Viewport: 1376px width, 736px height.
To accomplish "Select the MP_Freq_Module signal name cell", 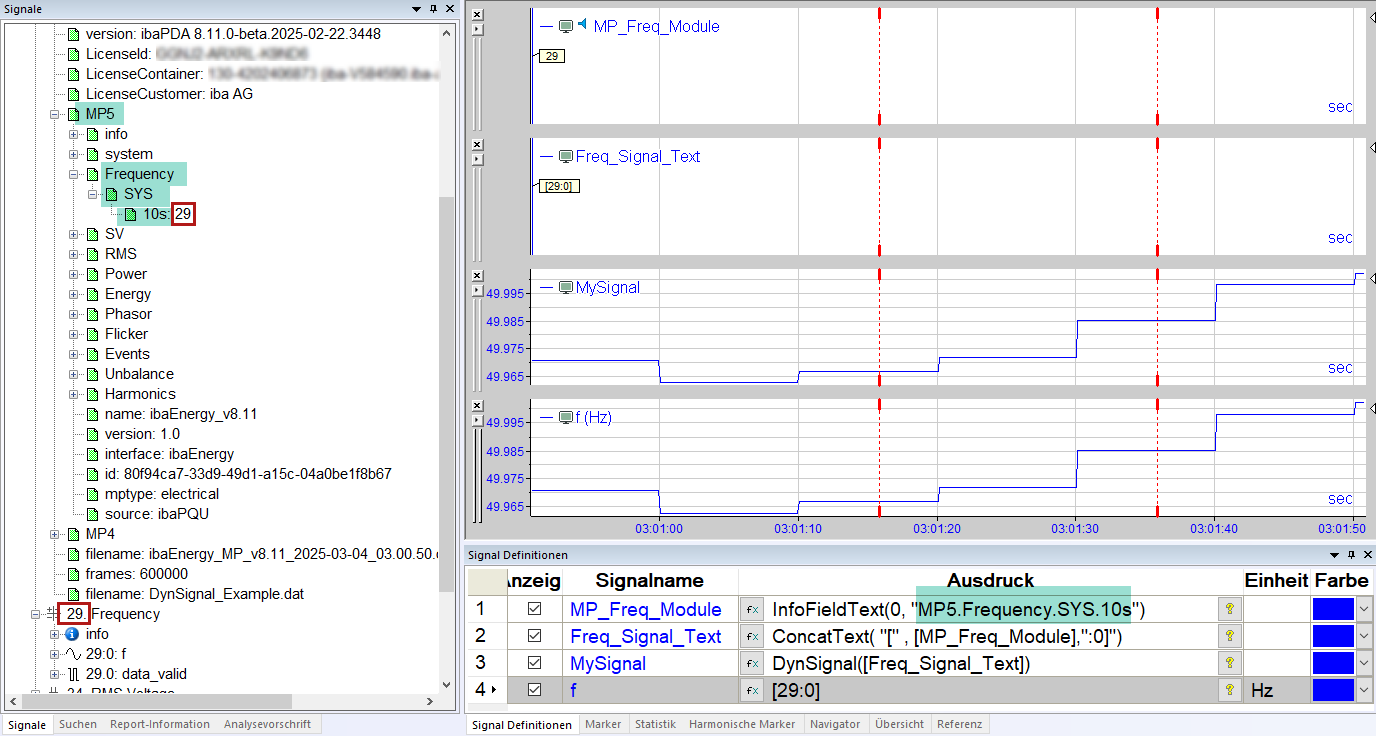I will [x=650, y=609].
